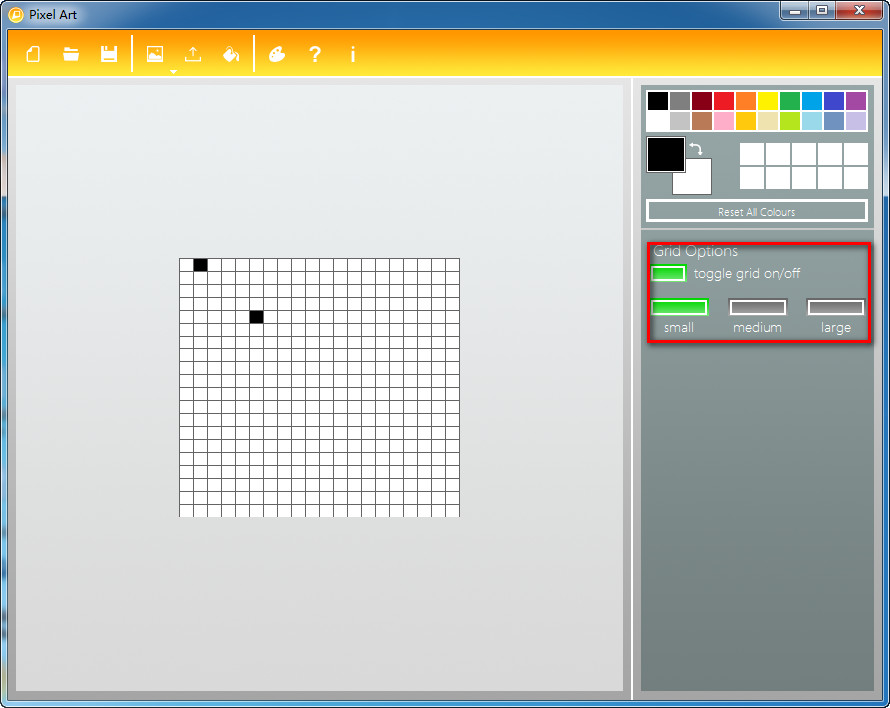Click the export upload icon
Viewport: 890px width, 708px height.
point(193,54)
